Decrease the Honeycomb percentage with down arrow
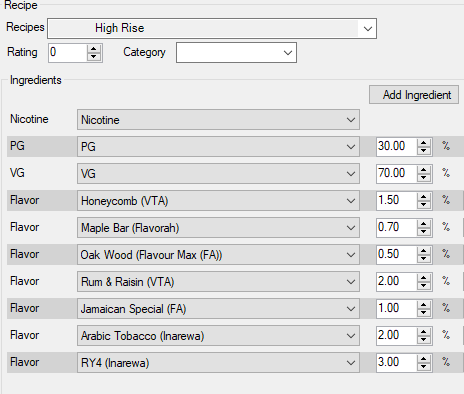This screenshot has width=464, height=394. (424, 205)
